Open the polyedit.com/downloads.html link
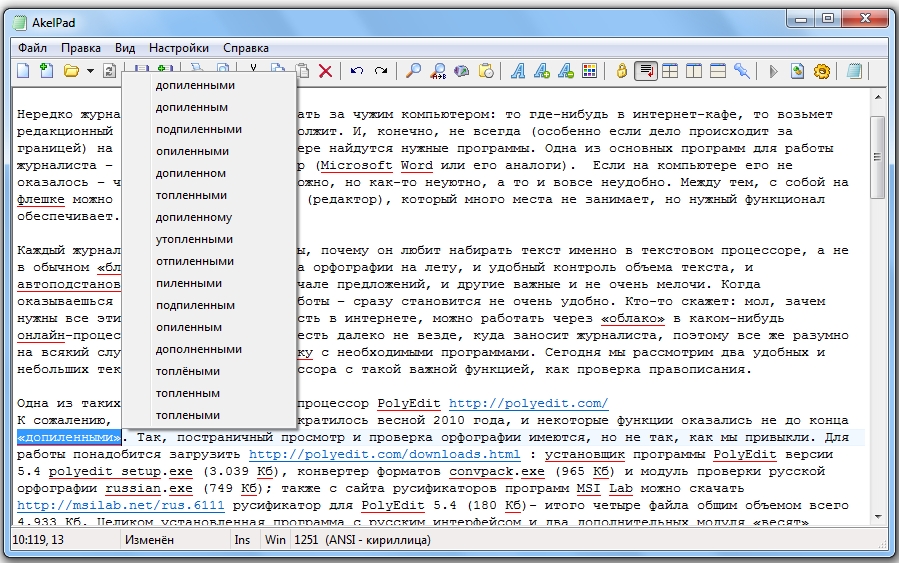Screen dimensions: 899x563 tap(384, 454)
